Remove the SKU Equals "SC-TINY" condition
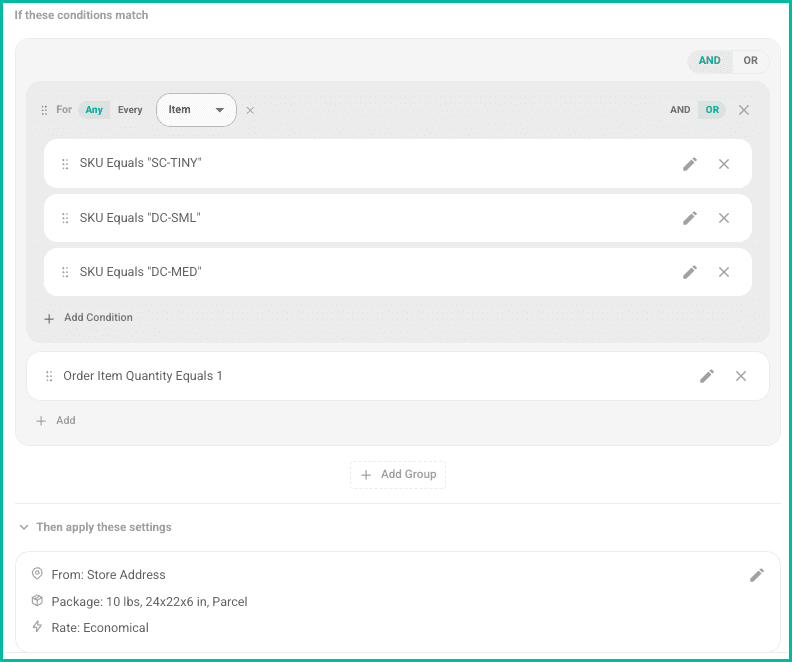 coord(724,164)
